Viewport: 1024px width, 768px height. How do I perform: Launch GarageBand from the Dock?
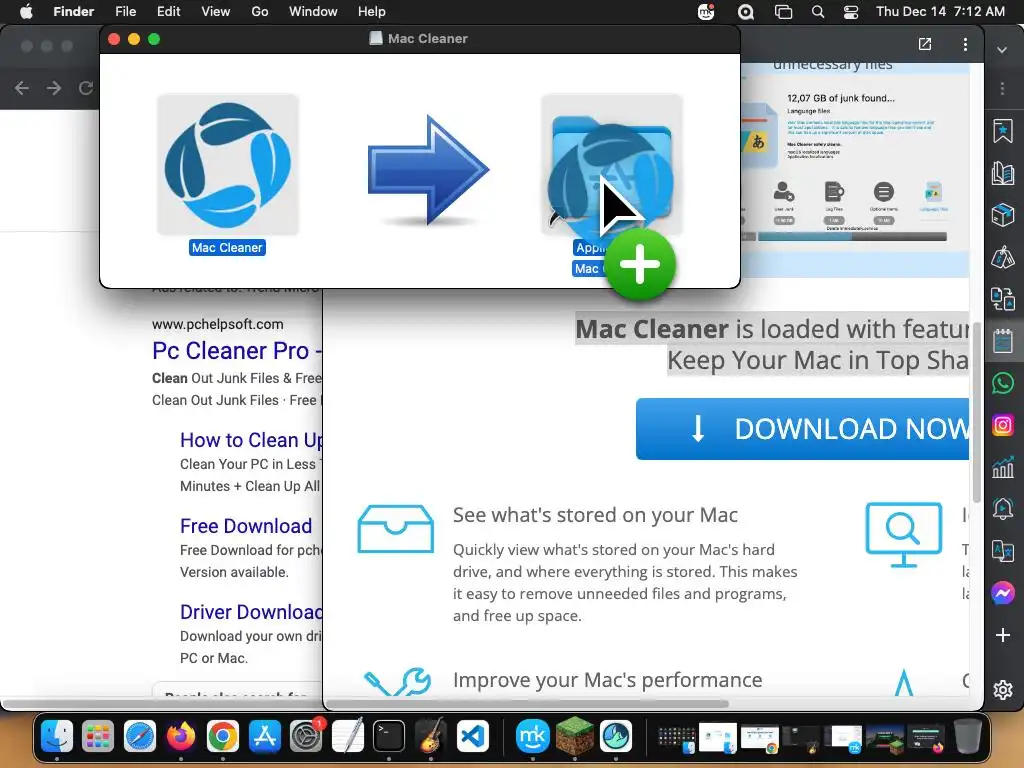tap(430, 737)
